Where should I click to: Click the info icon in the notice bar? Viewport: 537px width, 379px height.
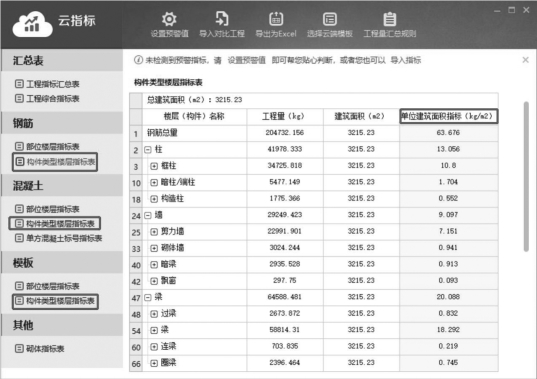pyautogui.click(x=138, y=60)
